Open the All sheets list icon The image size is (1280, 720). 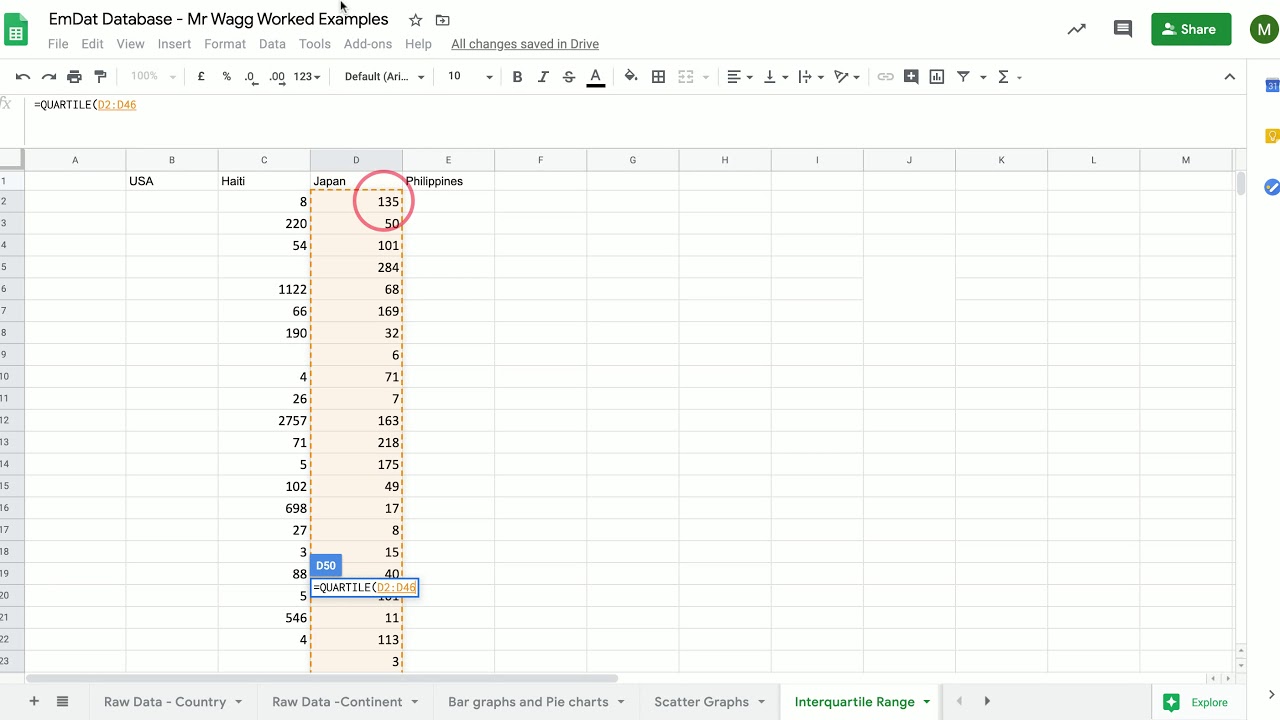[x=62, y=701]
